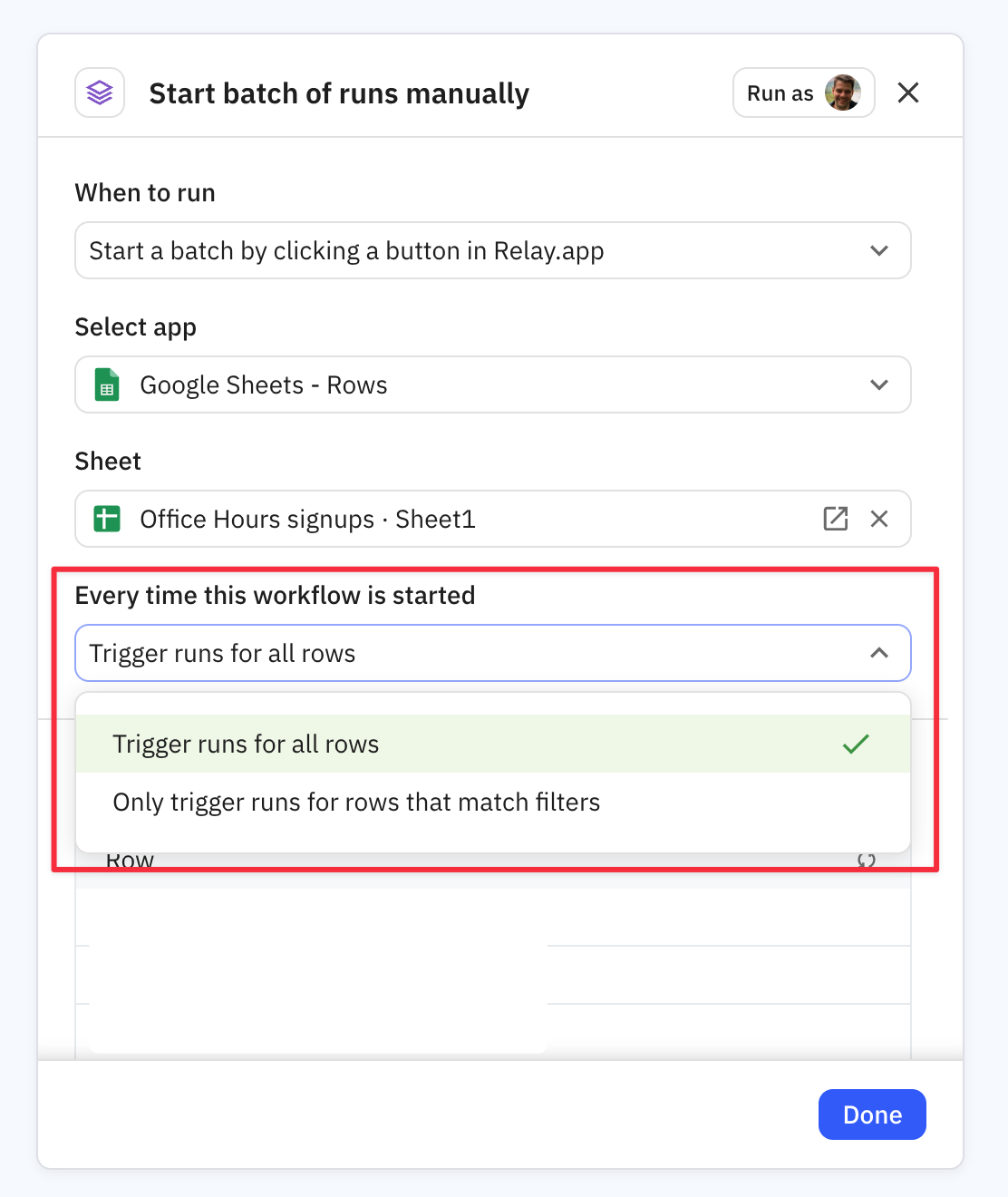Click the partially hidden Row item
Viewport: 1008px width, 1197px height.
tap(130, 861)
